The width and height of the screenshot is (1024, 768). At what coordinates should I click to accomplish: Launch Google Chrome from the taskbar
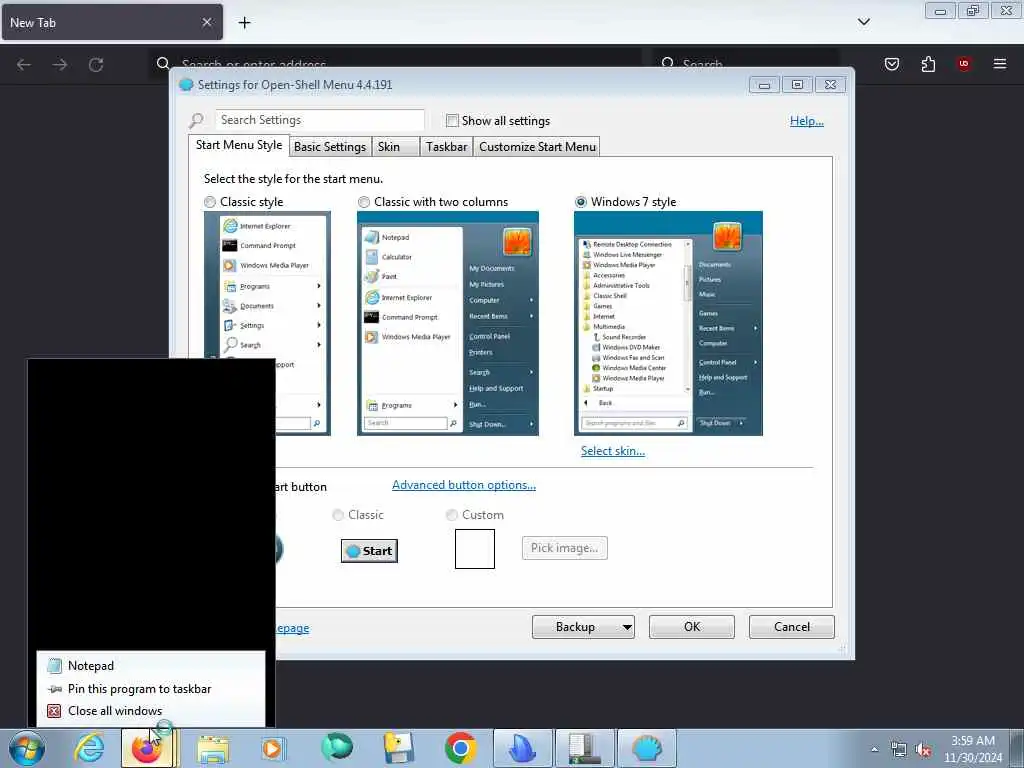coord(460,748)
